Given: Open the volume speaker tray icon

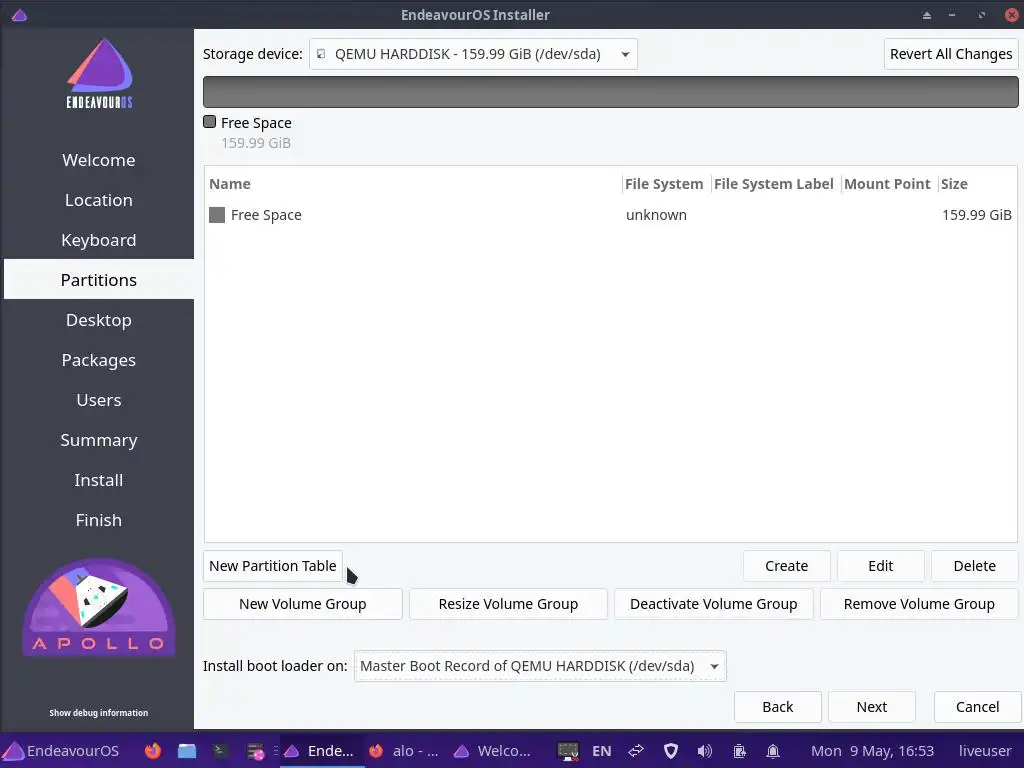Looking at the screenshot, I should coord(705,751).
